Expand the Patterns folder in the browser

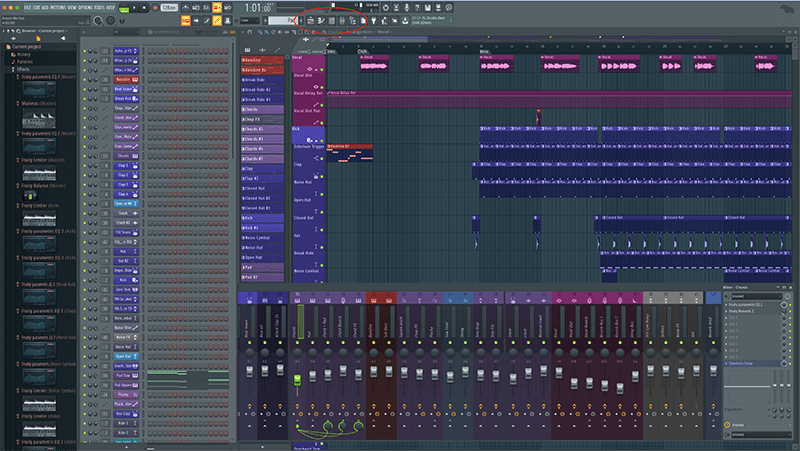[25, 62]
